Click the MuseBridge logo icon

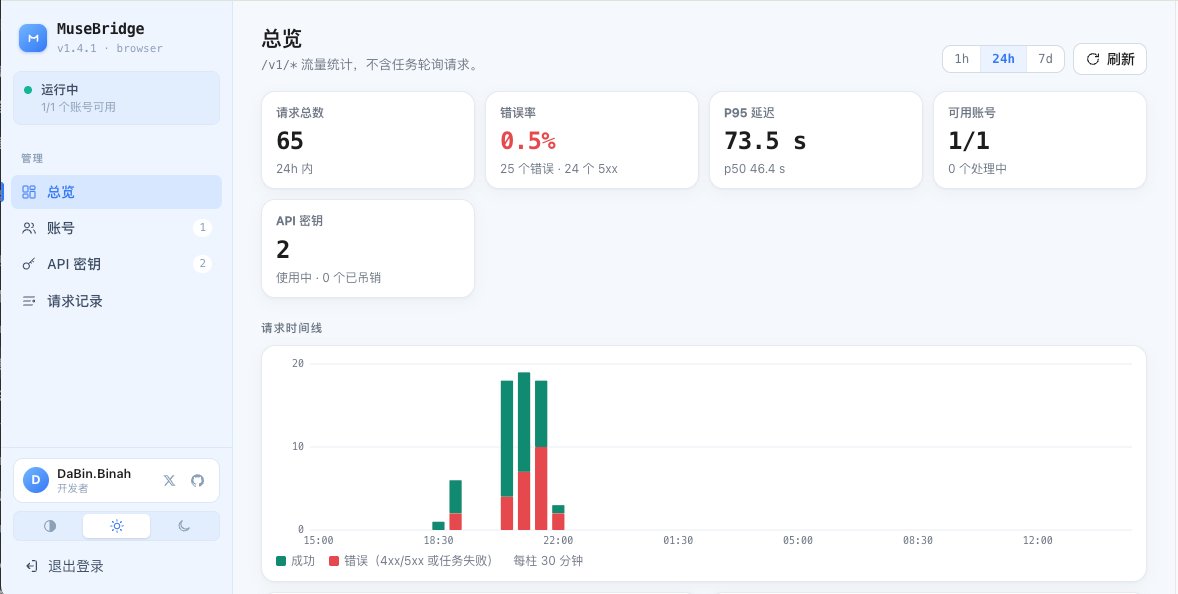click(x=33, y=38)
